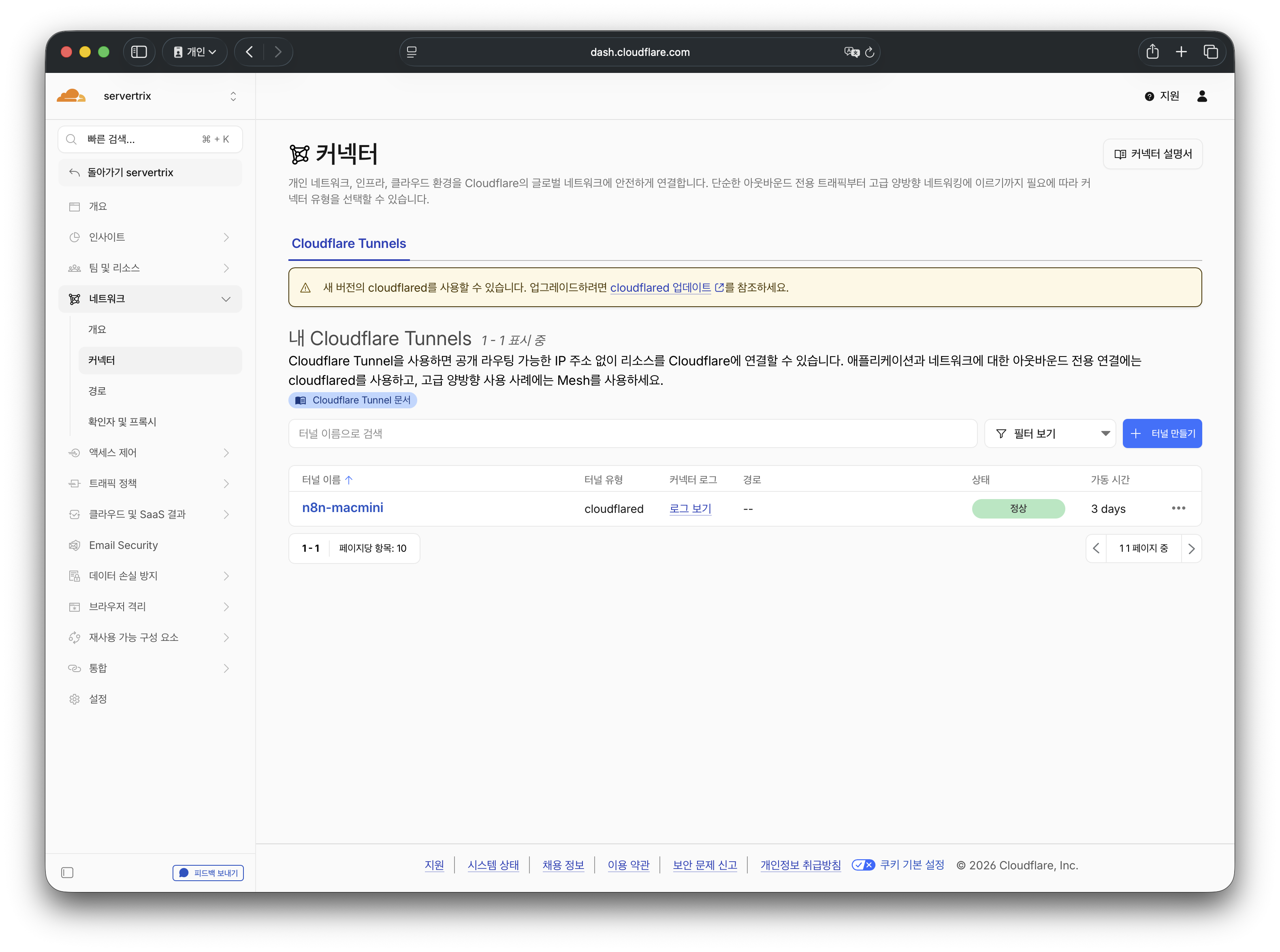Sort by 터널 이름 column arrow
This screenshot has width=1280, height=952.
348,480
